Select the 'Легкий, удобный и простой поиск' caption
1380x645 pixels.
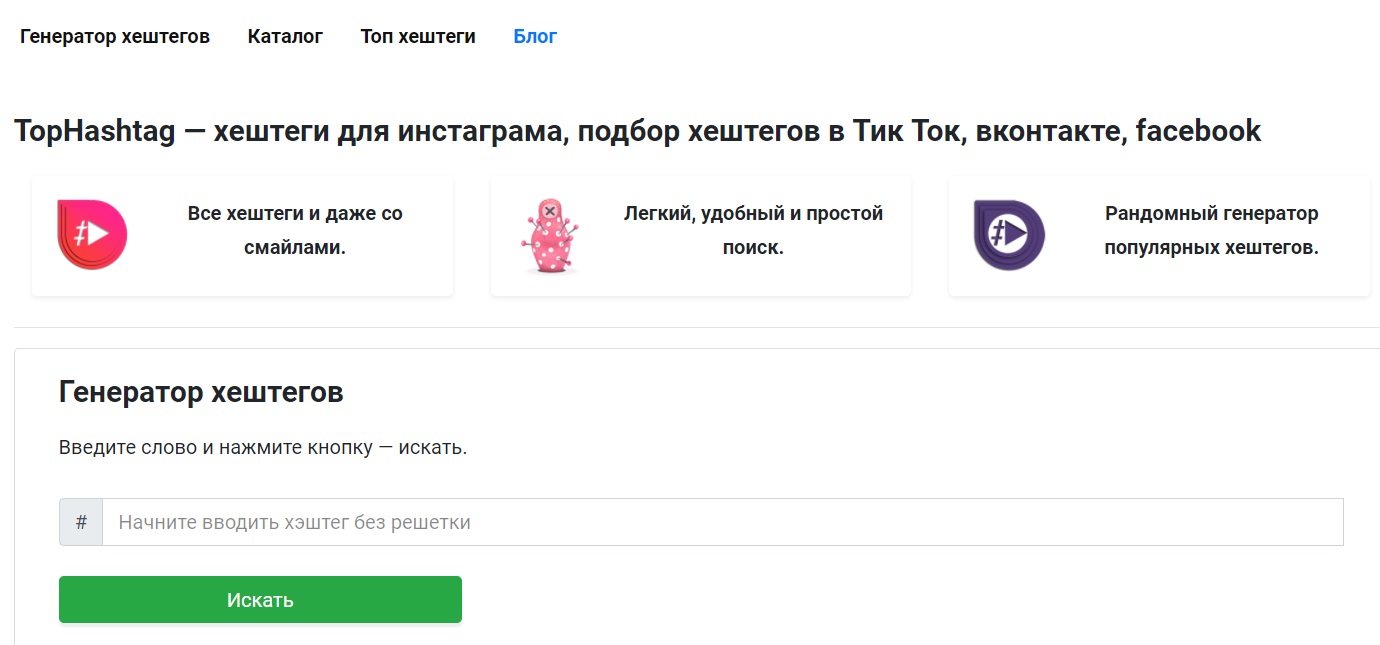point(753,230)
